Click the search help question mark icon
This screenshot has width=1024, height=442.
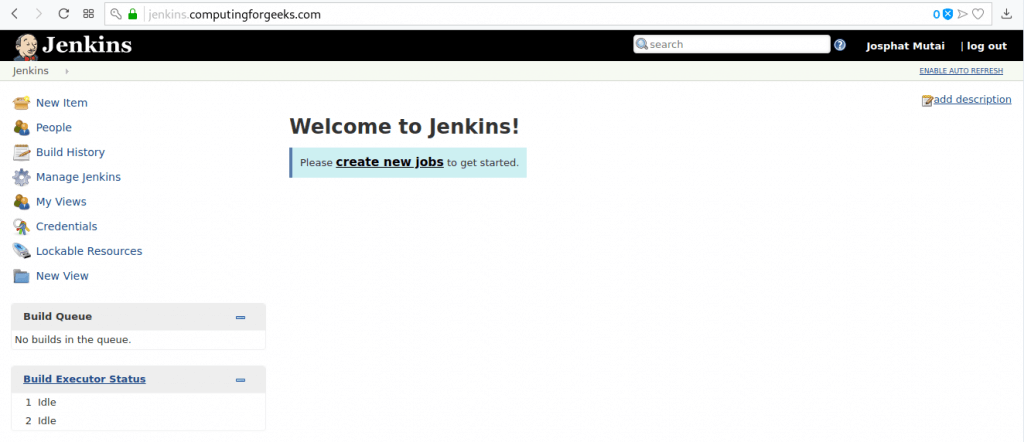click(840, 45)
